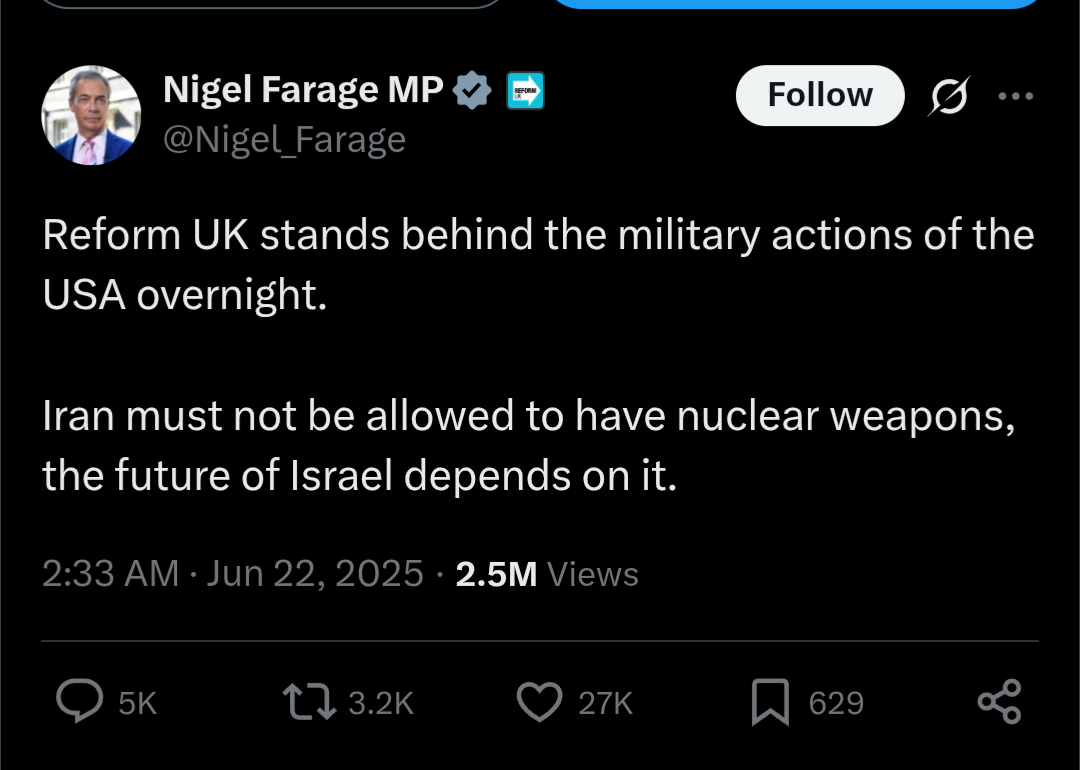Image resolution: width=1080 pixels, height=770 pixels.
Task: Open the Reform UK affiliation badge
Action: pyautogui.click(x=526, y=90)
